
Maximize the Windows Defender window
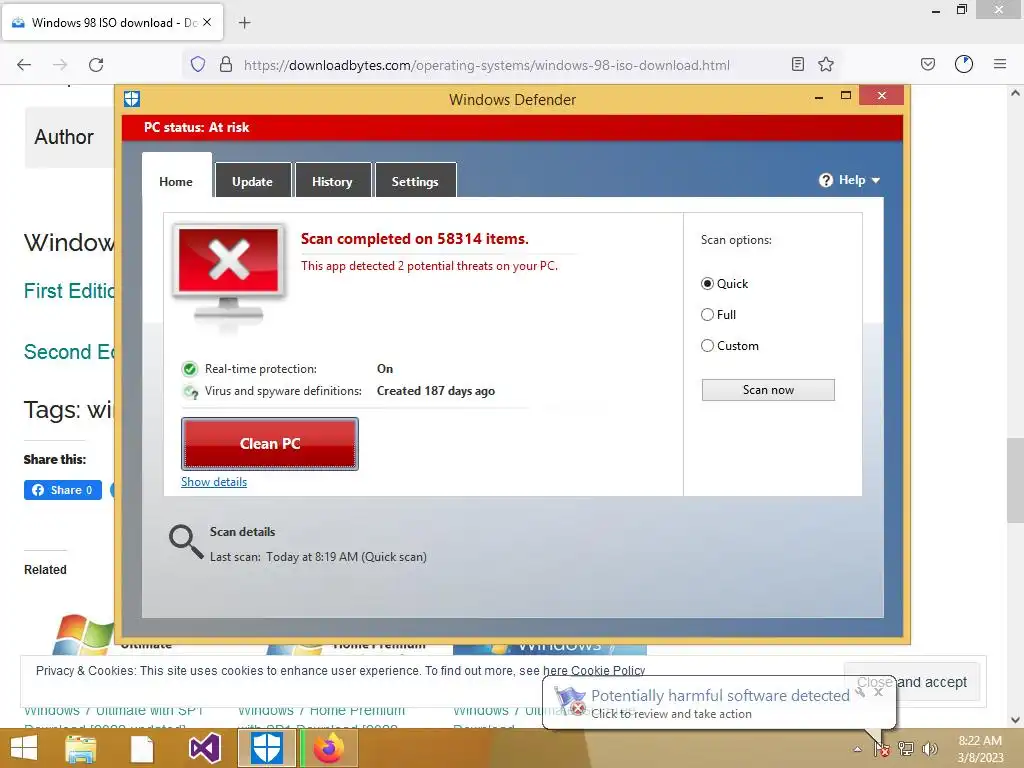pos(846,96)
